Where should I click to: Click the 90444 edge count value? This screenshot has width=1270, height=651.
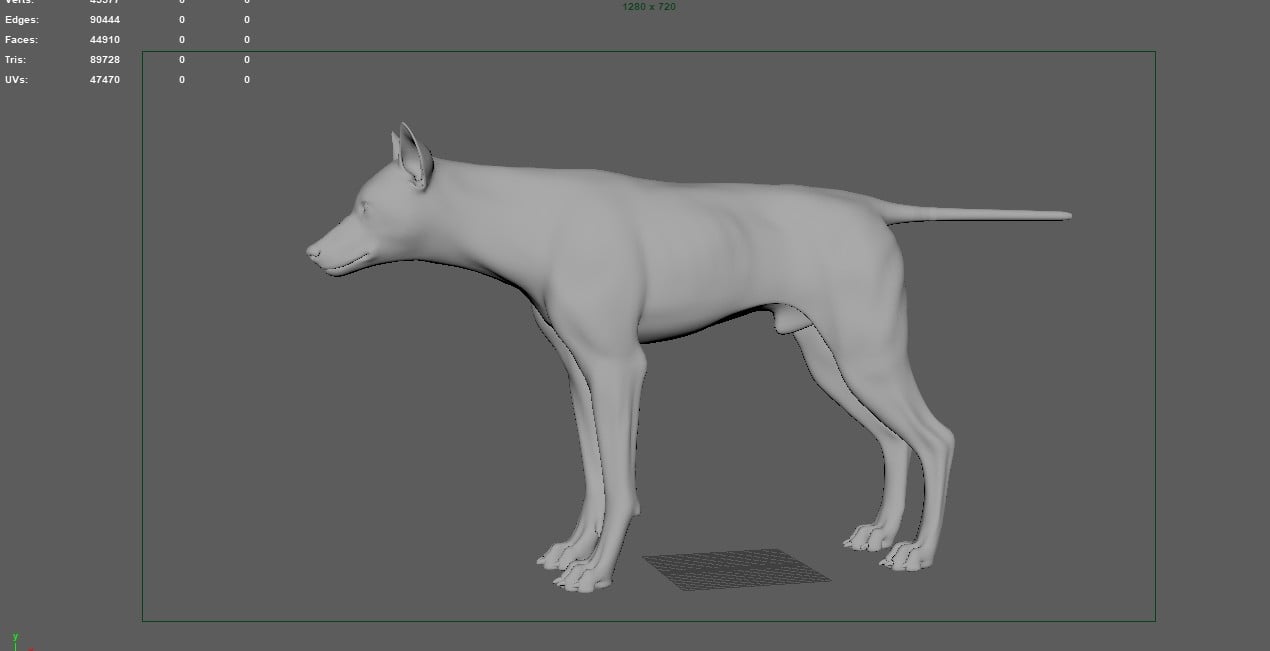tap(103, 19)
